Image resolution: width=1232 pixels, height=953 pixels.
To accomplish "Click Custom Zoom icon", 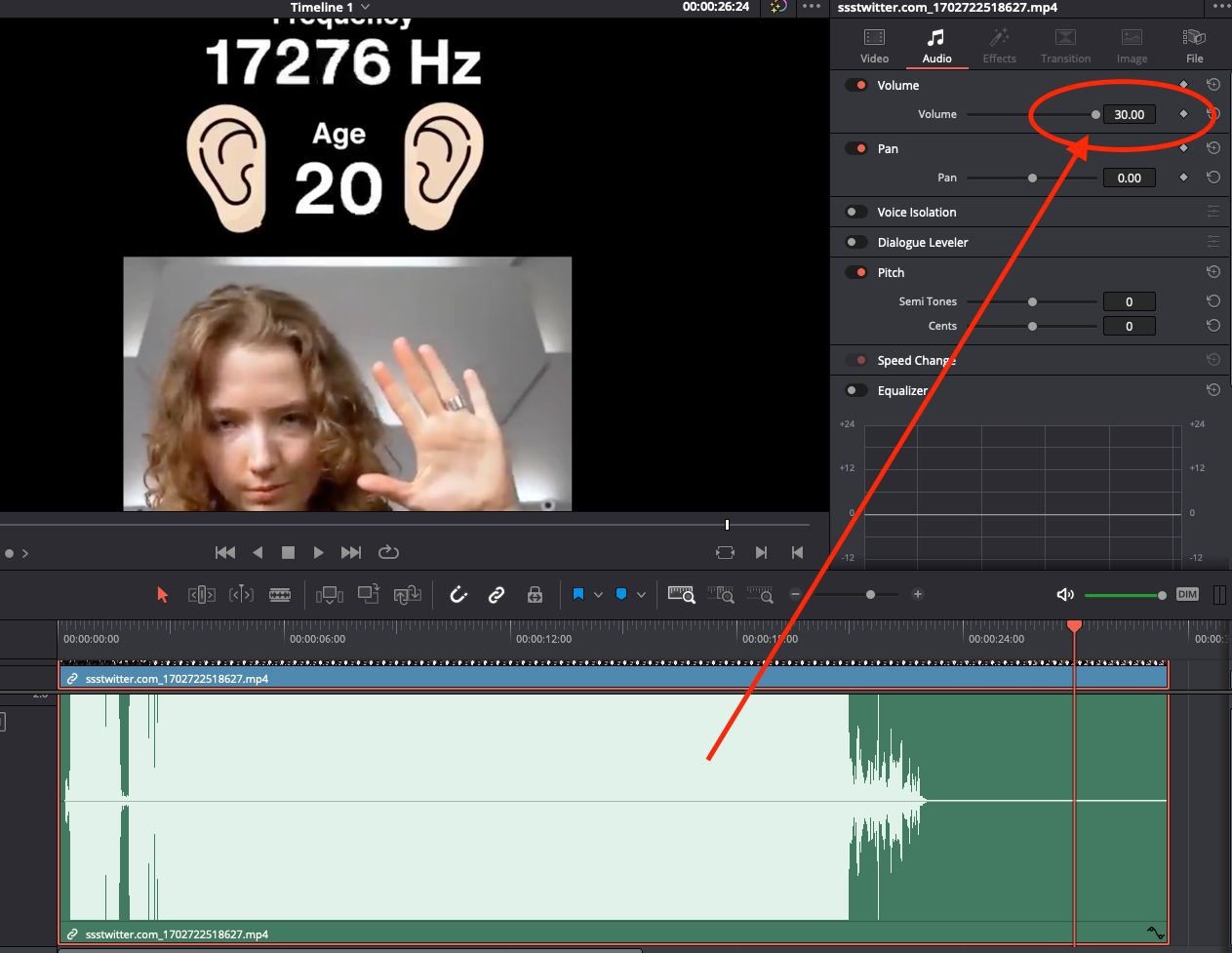I will point(759,594).
